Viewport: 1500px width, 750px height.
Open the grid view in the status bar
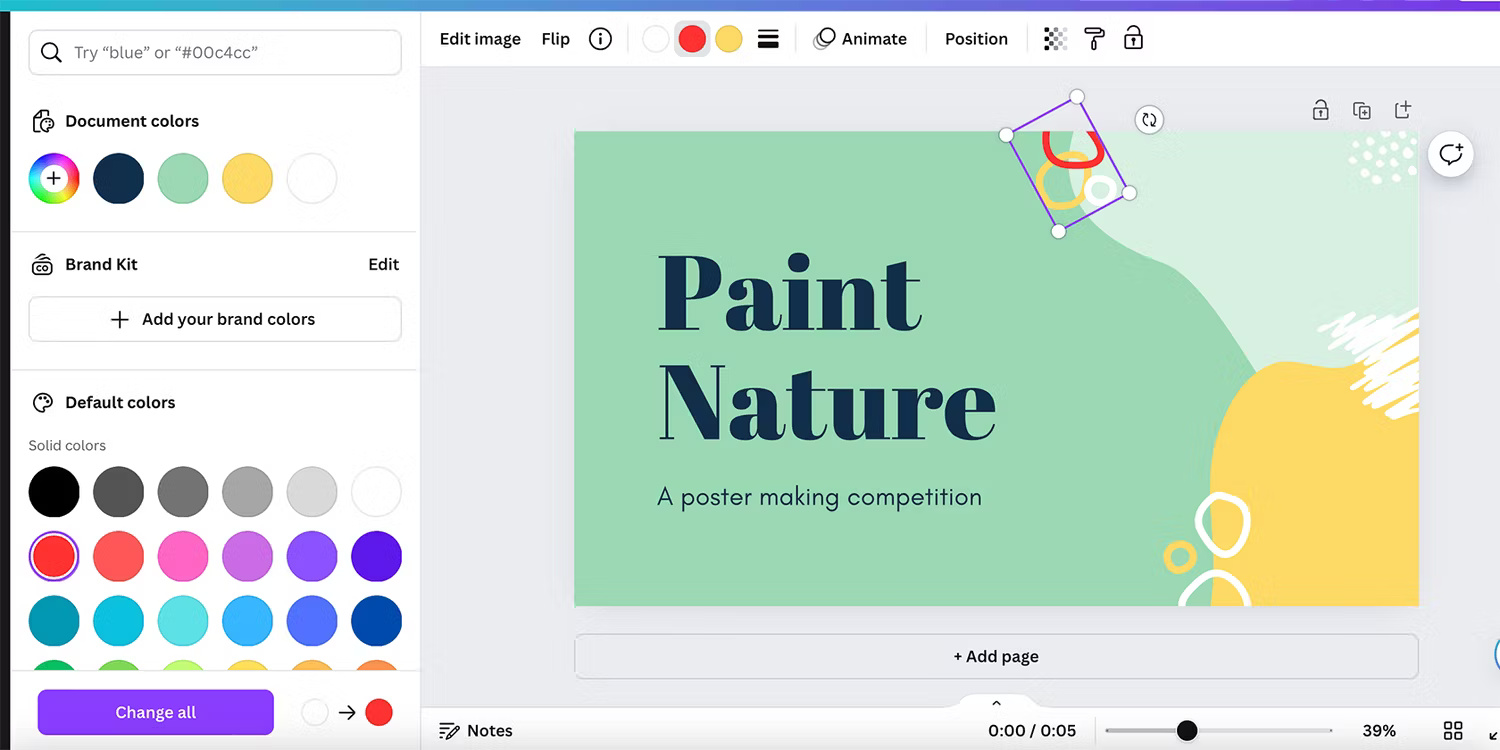(x=1453, y=731)
